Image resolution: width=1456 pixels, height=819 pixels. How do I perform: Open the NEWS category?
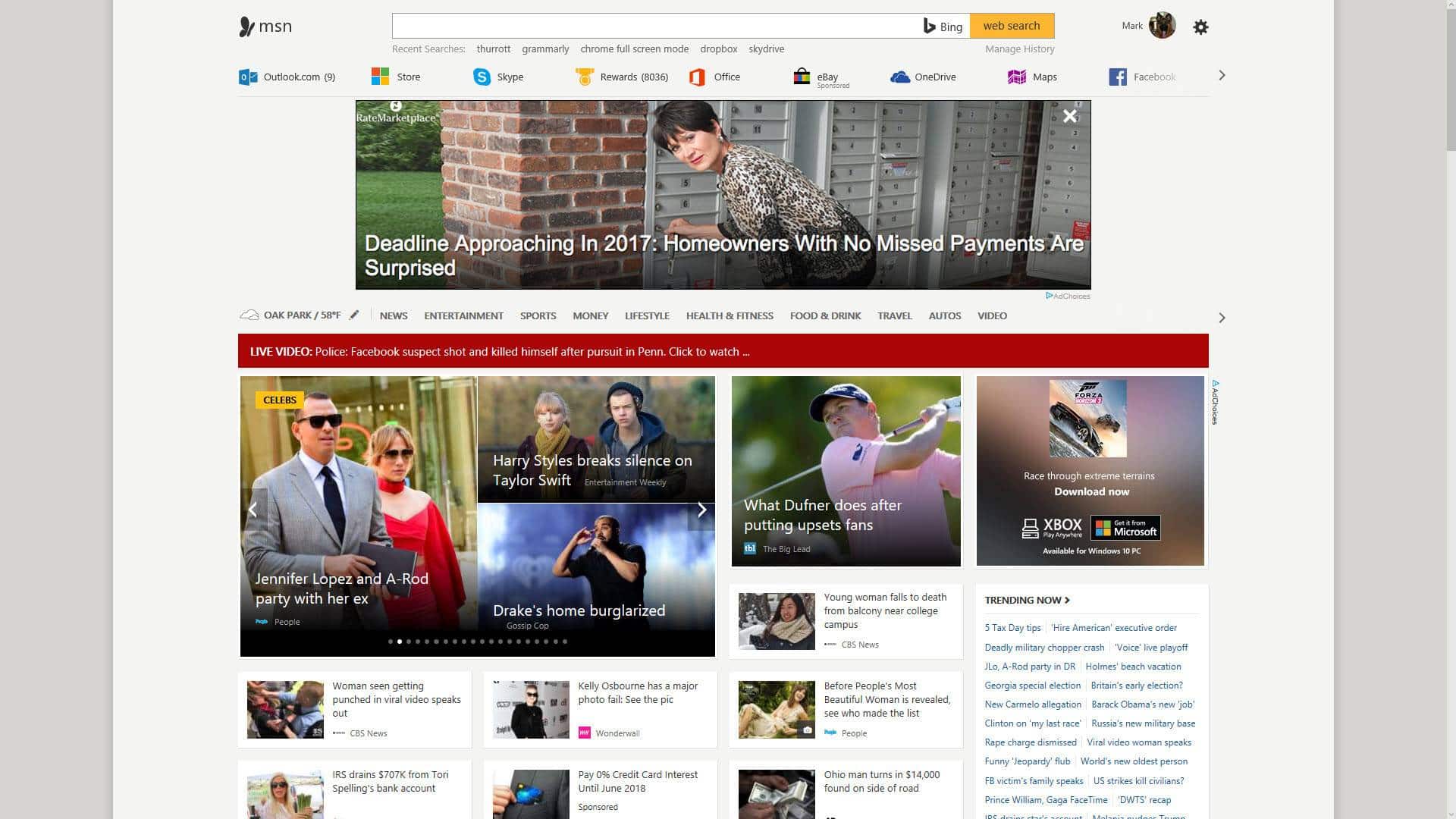394,315
